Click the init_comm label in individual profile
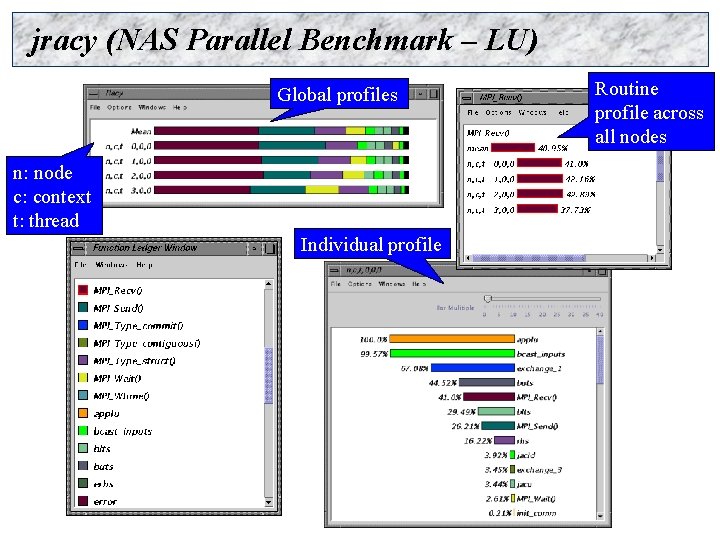Screen dimensions: 720x540 537,513
